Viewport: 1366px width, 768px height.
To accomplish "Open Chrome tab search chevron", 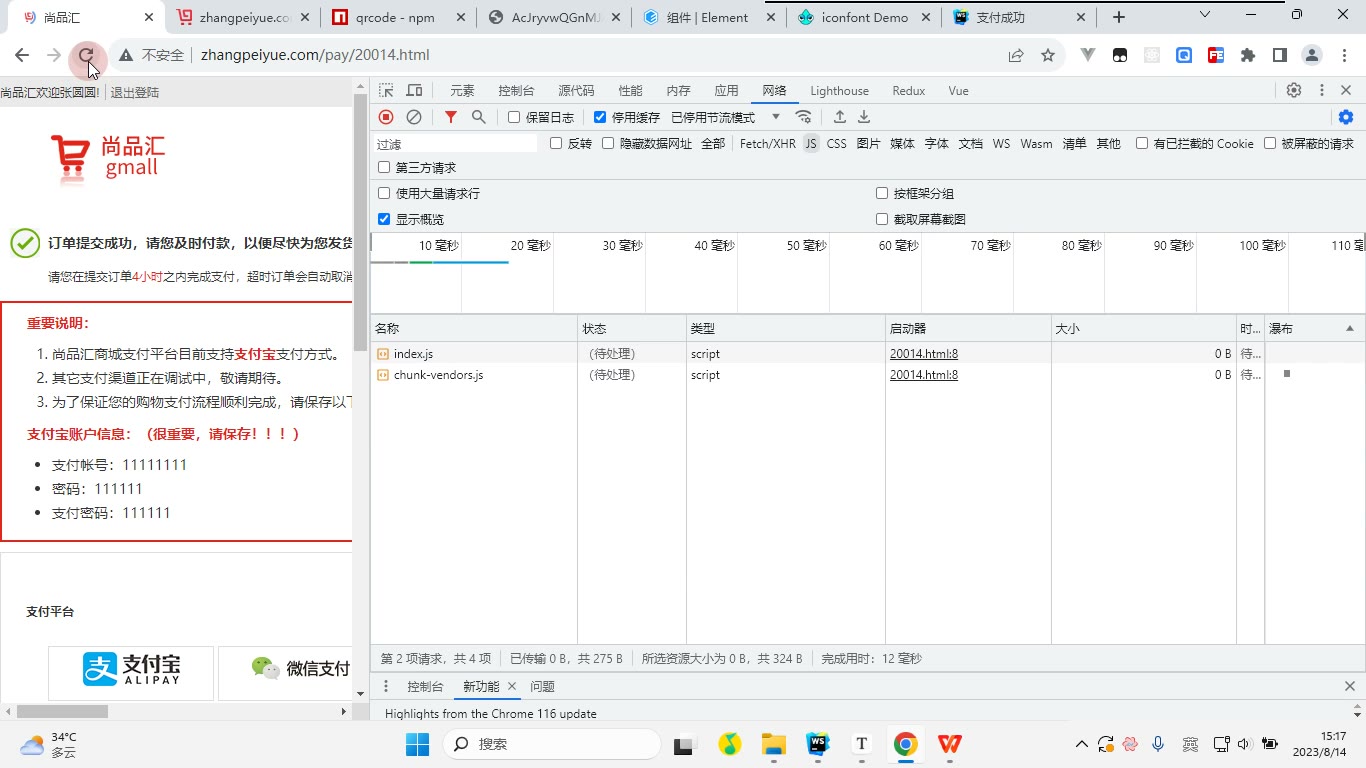I will tap(1205, 15).
